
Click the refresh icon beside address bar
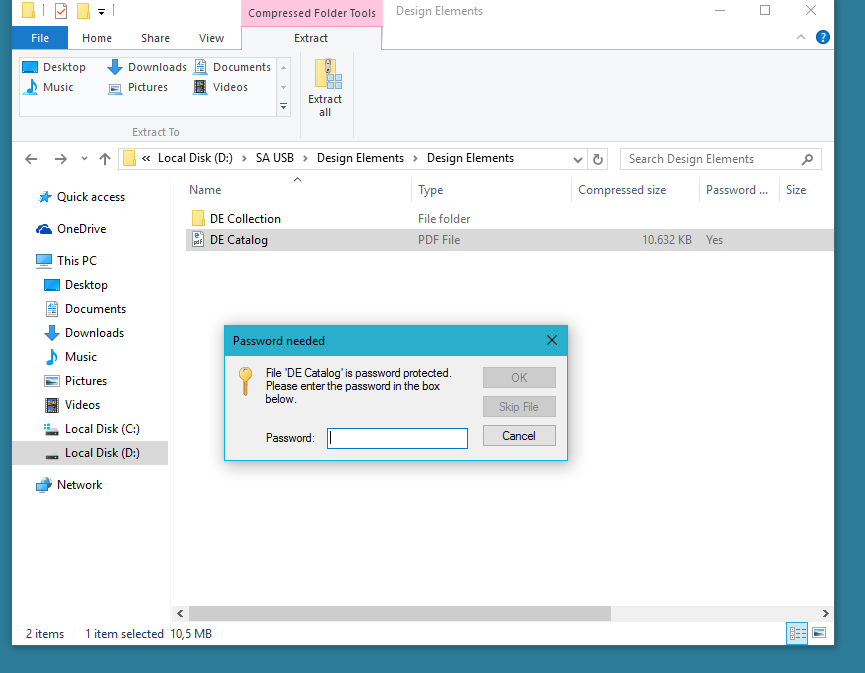[x=597, y=159]
